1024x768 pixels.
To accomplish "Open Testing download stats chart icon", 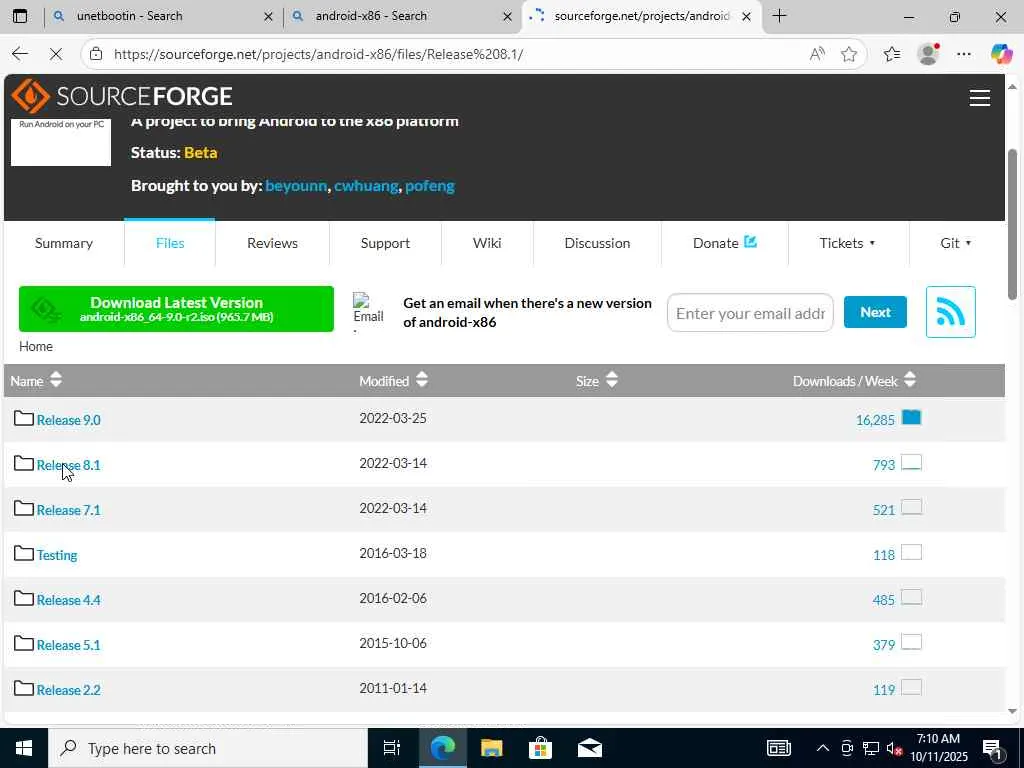I will (911, 552).
